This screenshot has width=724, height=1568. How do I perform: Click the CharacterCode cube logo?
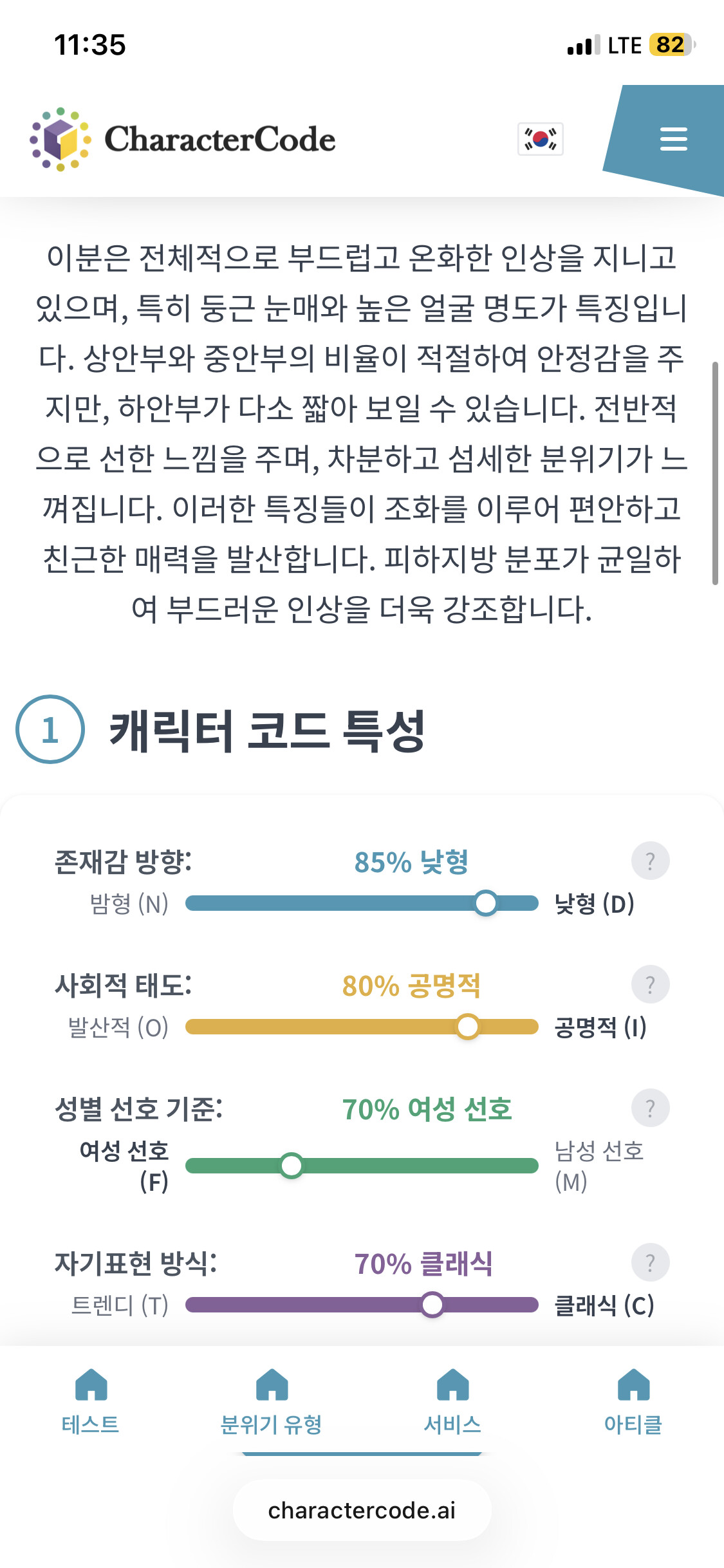[60, 139]
